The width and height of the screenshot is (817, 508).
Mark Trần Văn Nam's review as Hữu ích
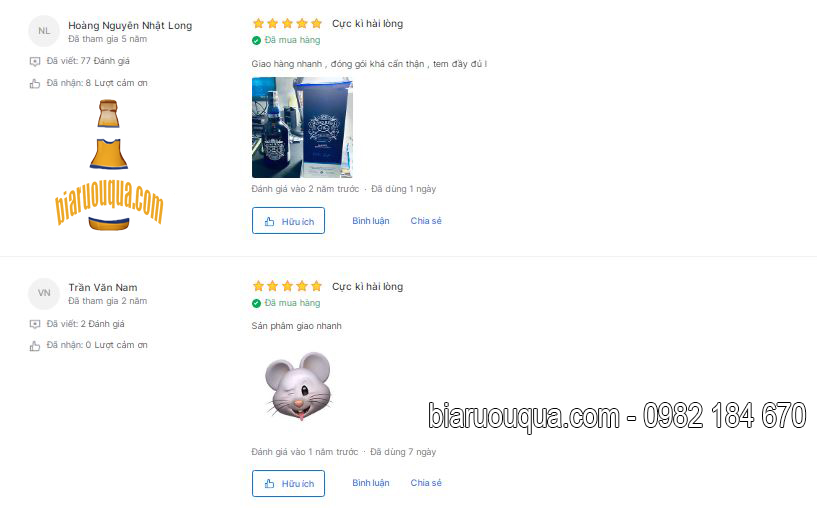[x=288, y=484]
